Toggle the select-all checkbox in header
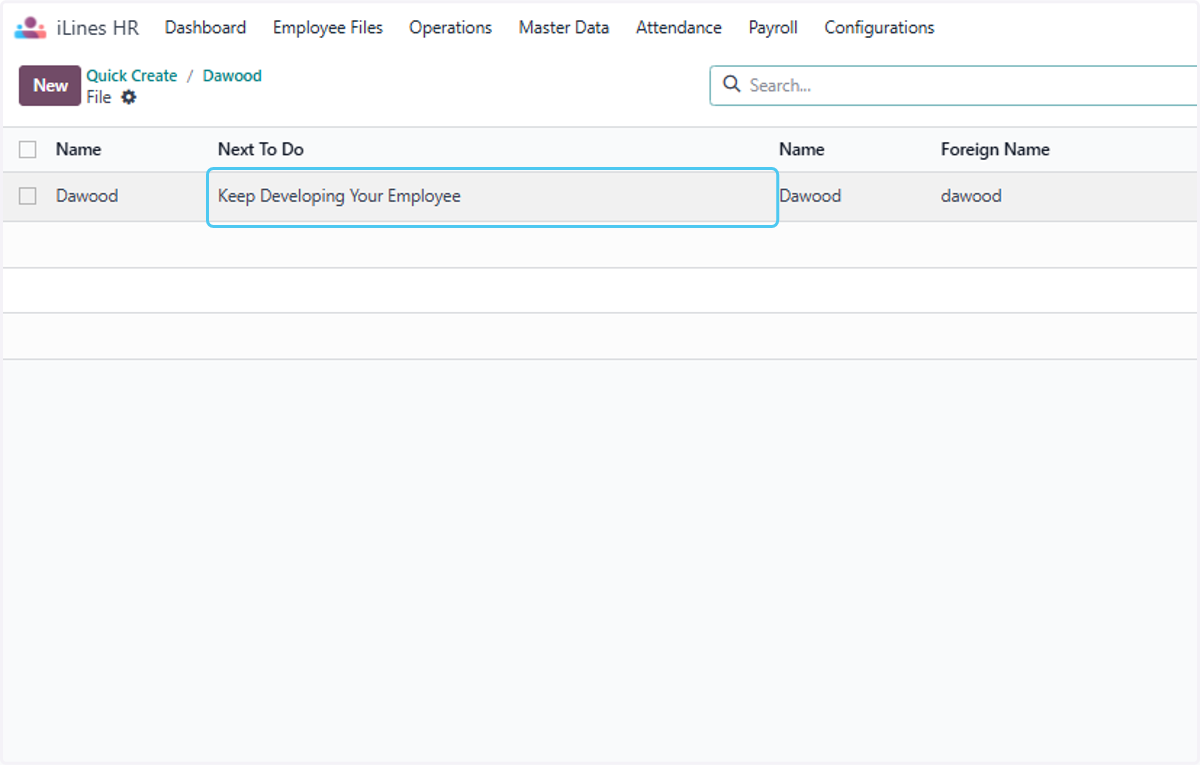Image resolution: width=1200 pixels, height=765 pixels. coord(28,149)
